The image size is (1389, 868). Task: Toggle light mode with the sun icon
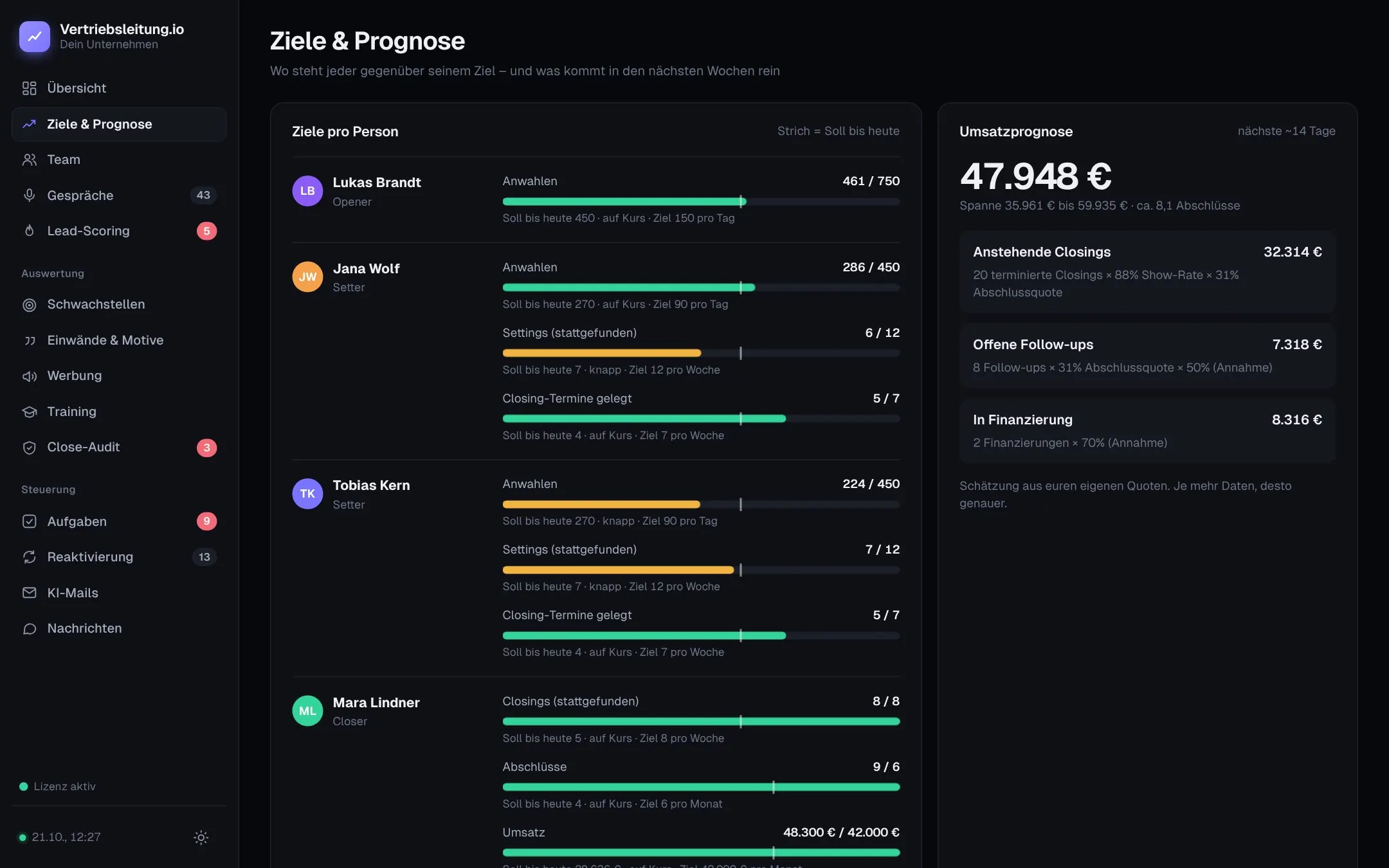click(201, 837)
